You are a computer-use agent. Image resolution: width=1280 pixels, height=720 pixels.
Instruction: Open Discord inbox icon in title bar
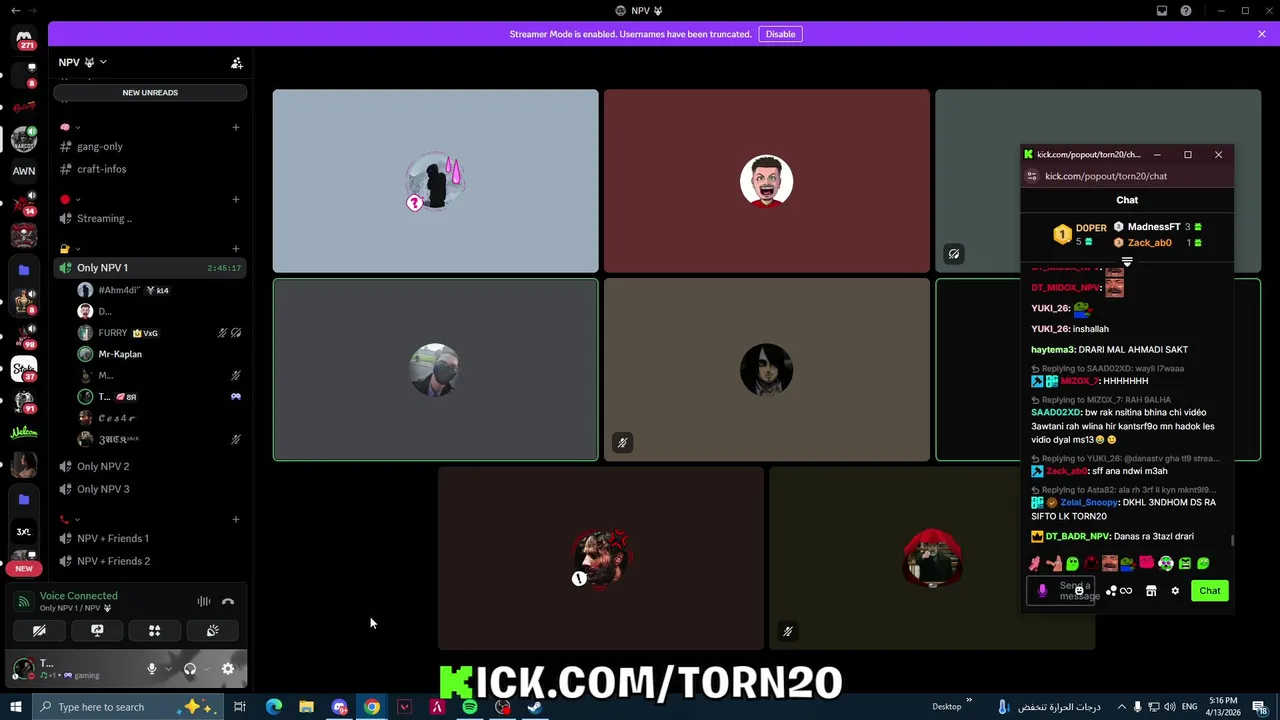[1162, 11]
